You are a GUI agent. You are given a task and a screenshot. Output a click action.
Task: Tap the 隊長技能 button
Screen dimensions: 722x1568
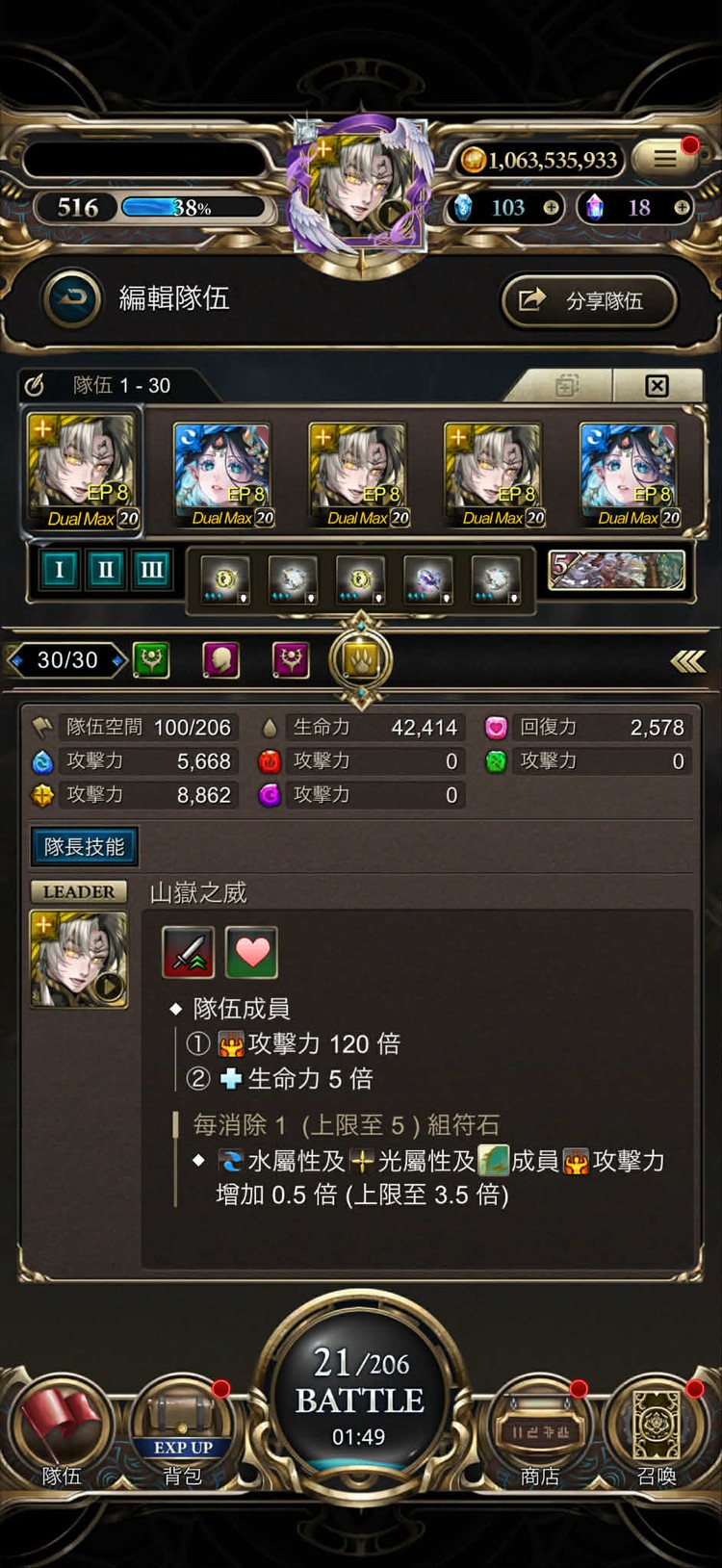(84, 847)
